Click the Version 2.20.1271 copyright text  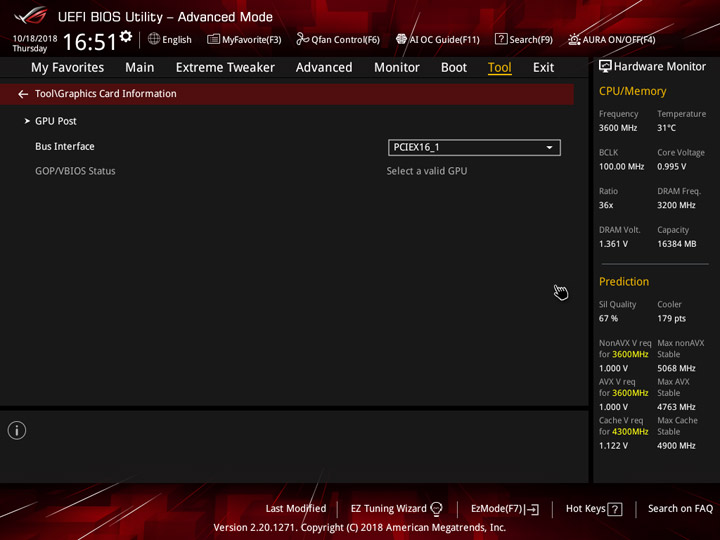pos(360,528)
